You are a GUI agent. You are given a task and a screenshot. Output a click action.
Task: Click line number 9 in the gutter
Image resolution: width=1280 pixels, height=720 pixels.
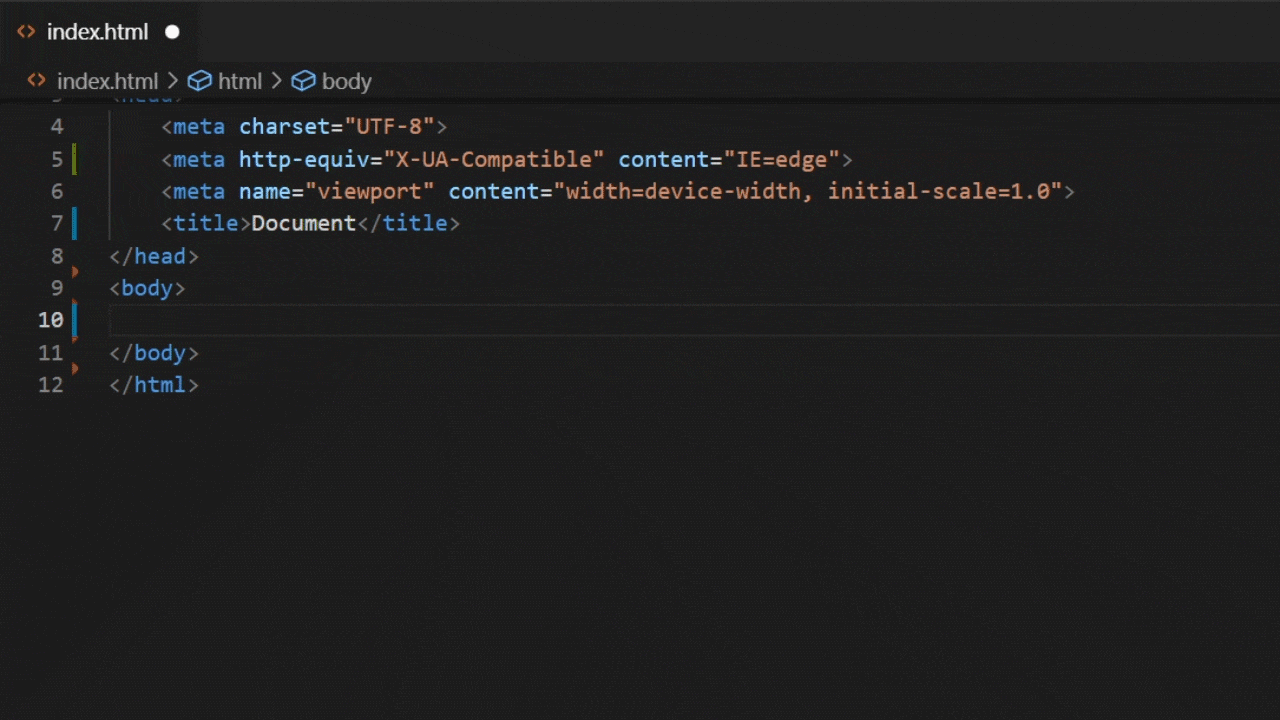51,288
